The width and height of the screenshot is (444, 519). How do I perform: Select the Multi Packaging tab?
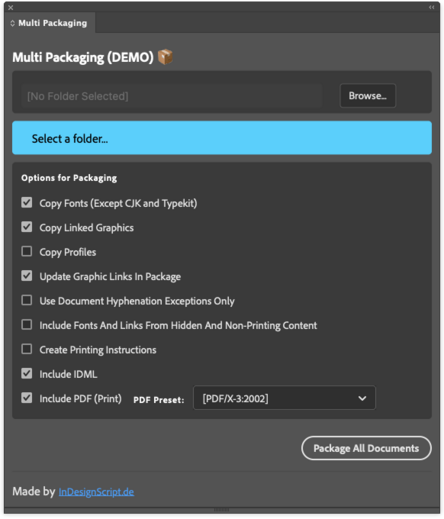50,23
